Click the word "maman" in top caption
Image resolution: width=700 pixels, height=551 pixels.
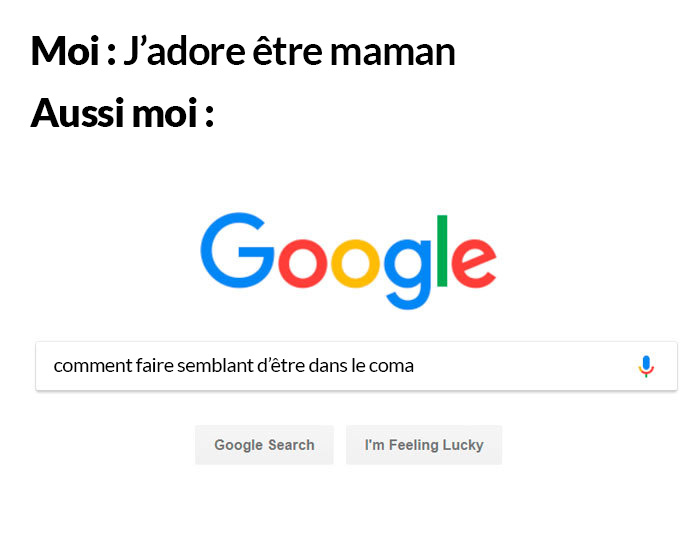[x=392, y=52]
